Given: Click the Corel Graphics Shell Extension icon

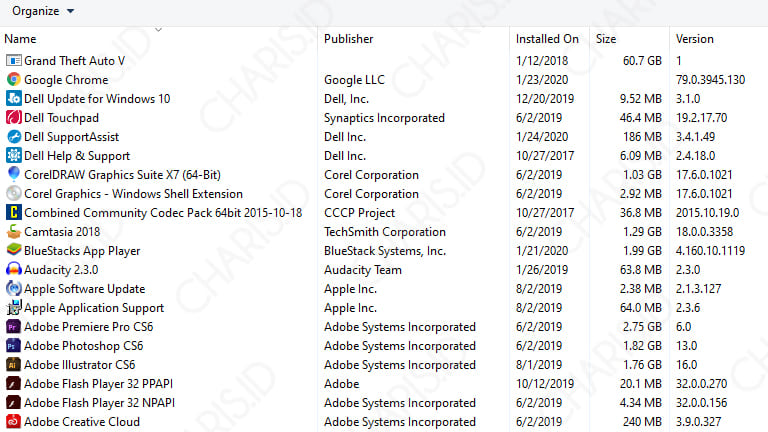Looking at the screenshot, I should coord(13,193).
